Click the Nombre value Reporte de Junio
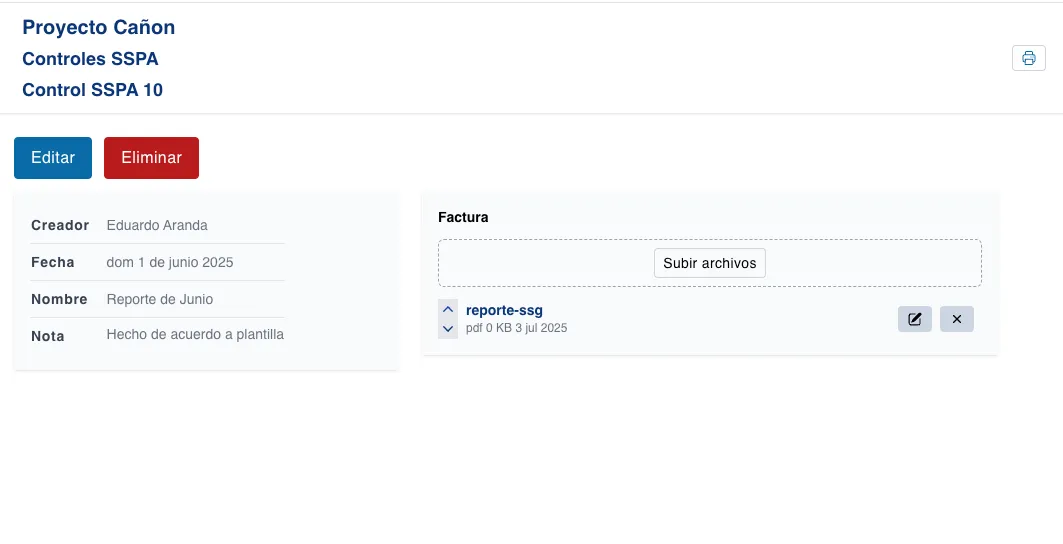The image size is (1063, 544). pyautogui.click(x=160, y=299)
